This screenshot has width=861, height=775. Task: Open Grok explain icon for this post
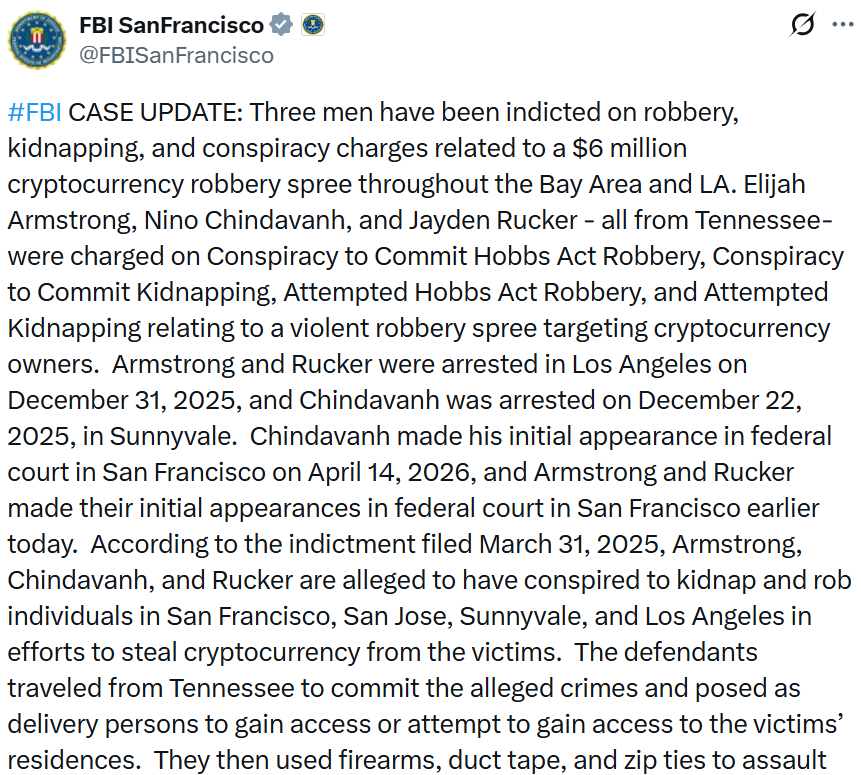pos(802,24)
